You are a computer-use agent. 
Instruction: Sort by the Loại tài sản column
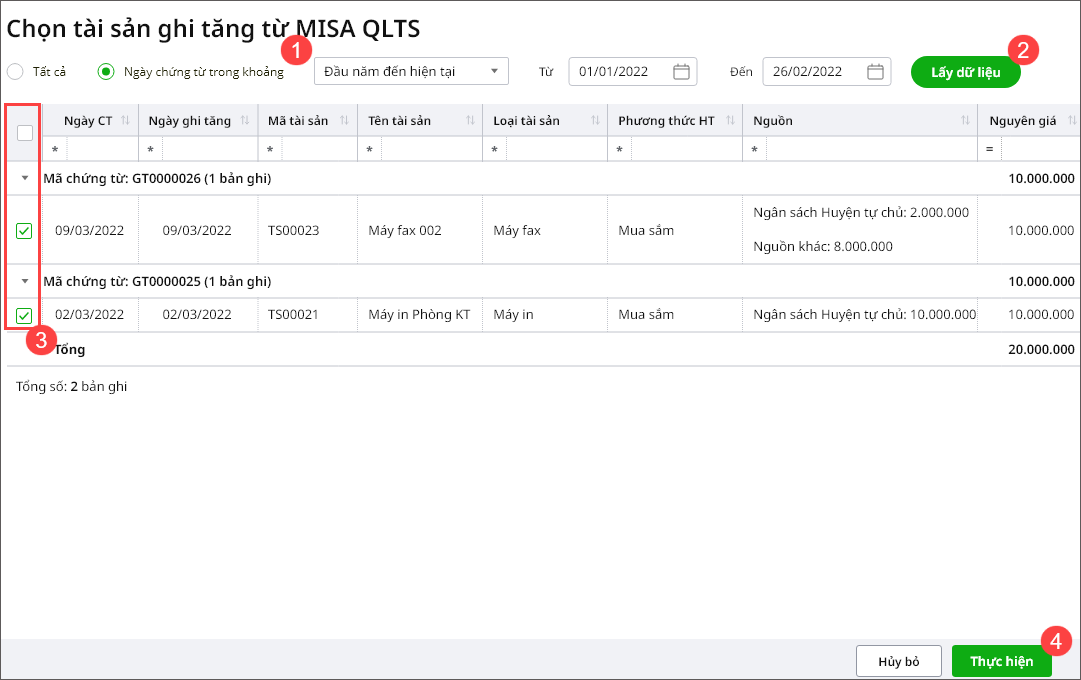coord(595,121)
